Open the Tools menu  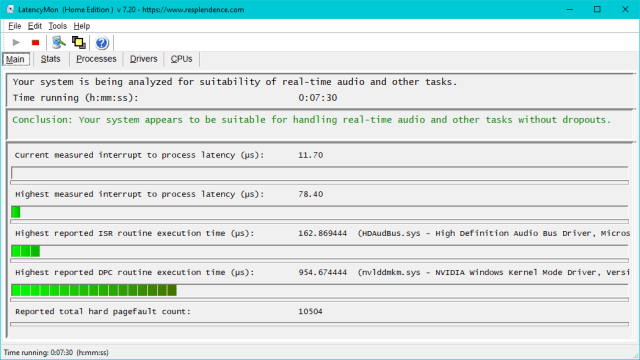coord(58,26)
